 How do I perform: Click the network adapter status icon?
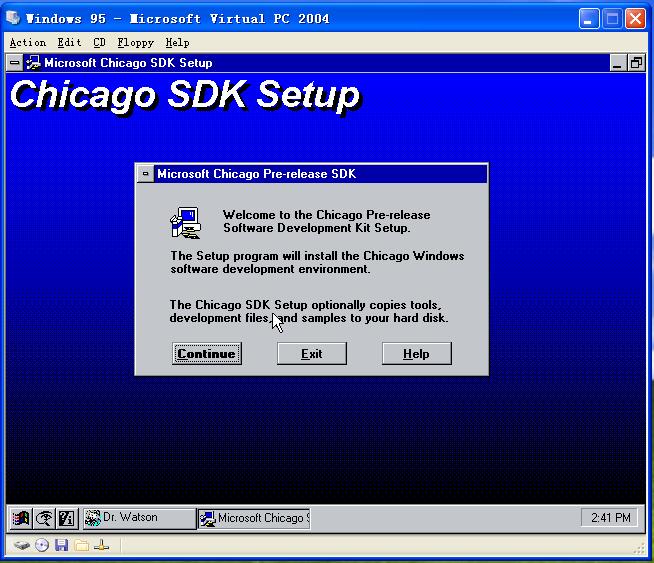[x=101, y=545]
